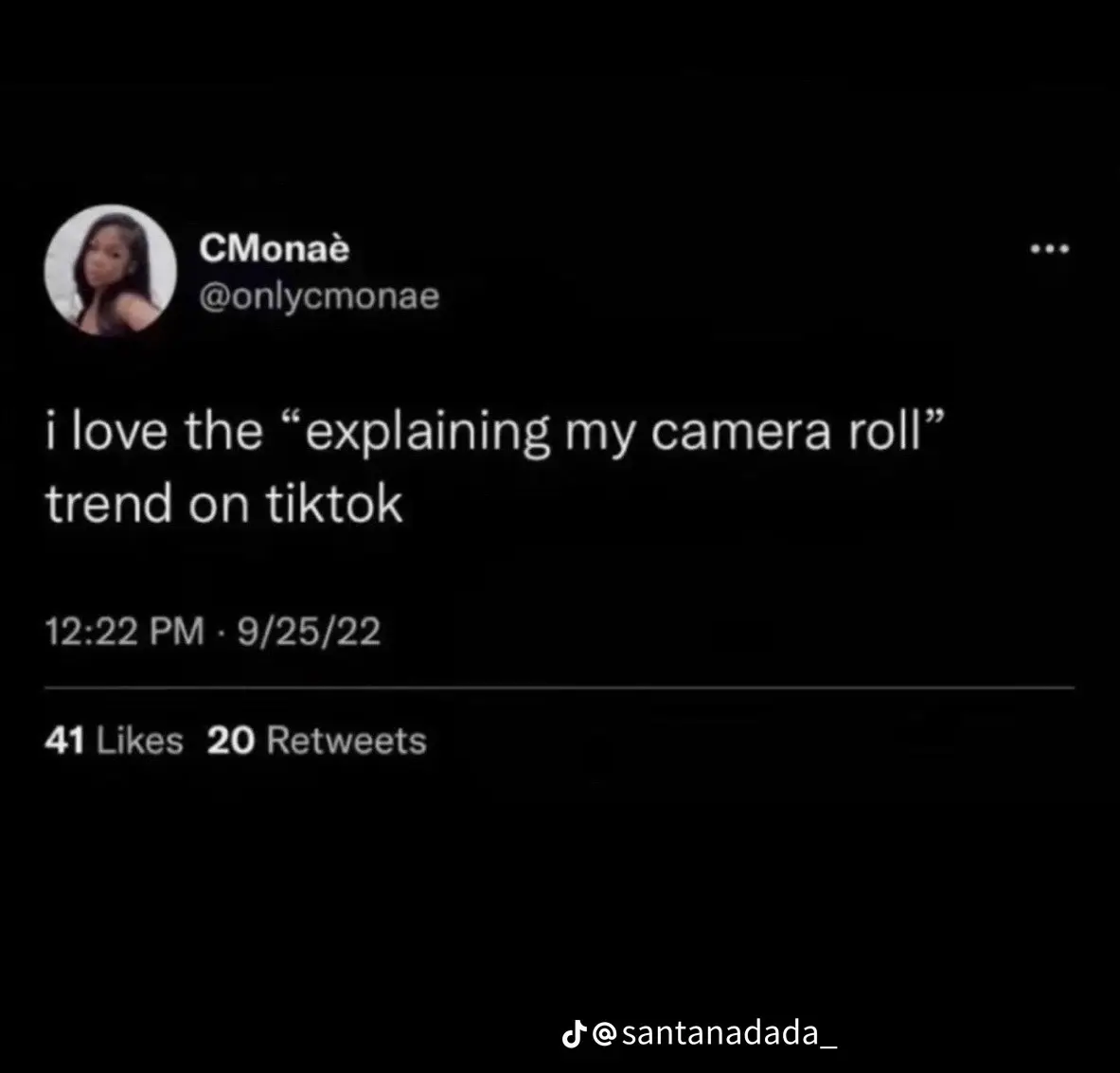Tap the ellipsis icon near the username
Screen dimensions: 1120x1073
tap(1049, 248)
